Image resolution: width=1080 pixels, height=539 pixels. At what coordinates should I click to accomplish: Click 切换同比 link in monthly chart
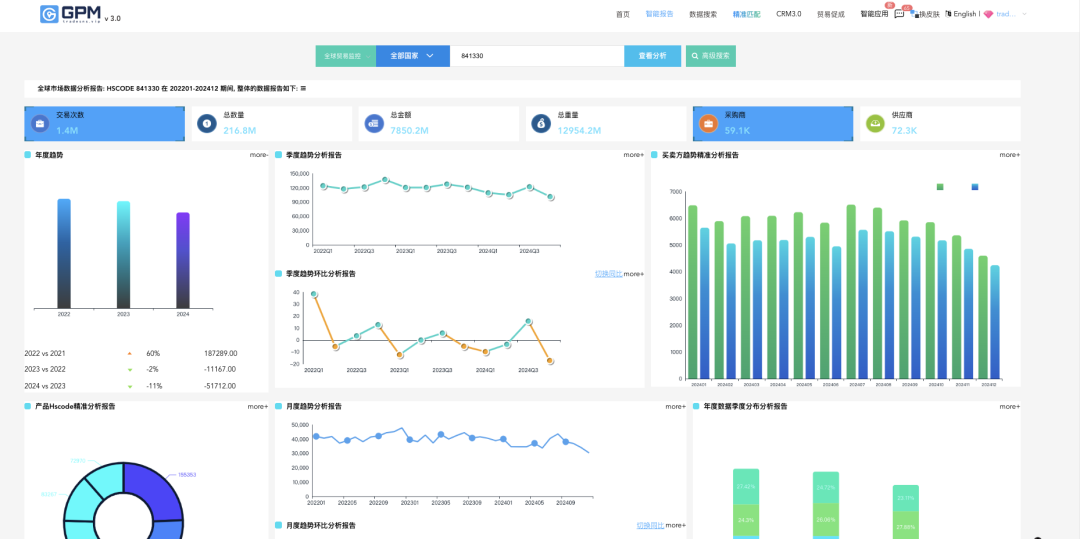(x=651, y=525)
